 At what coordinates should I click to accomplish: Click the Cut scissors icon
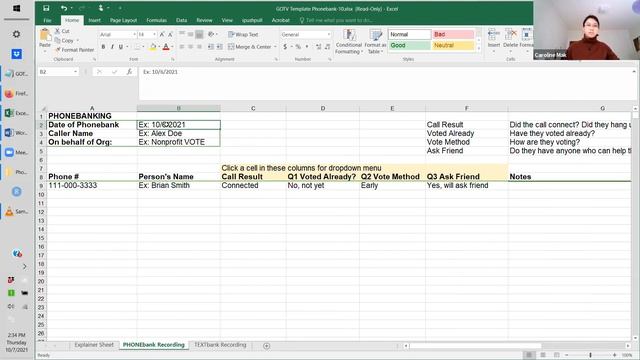[x=58, y=31]
